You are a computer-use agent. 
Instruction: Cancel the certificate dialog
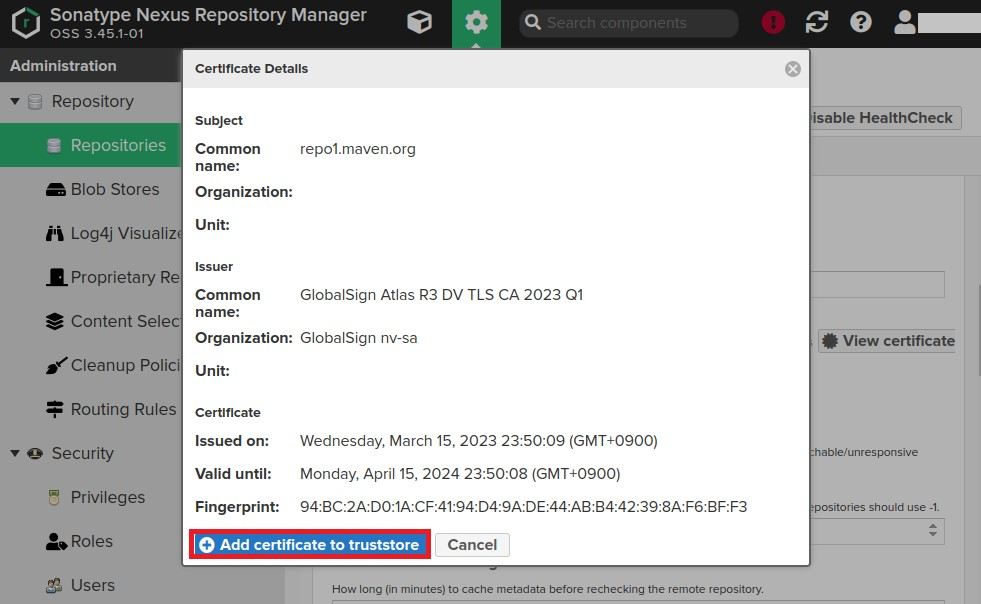click(x=472, y=545)
